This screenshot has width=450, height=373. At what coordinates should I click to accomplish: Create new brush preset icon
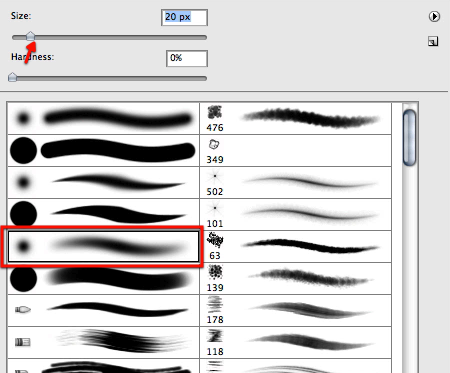[433, 41]
